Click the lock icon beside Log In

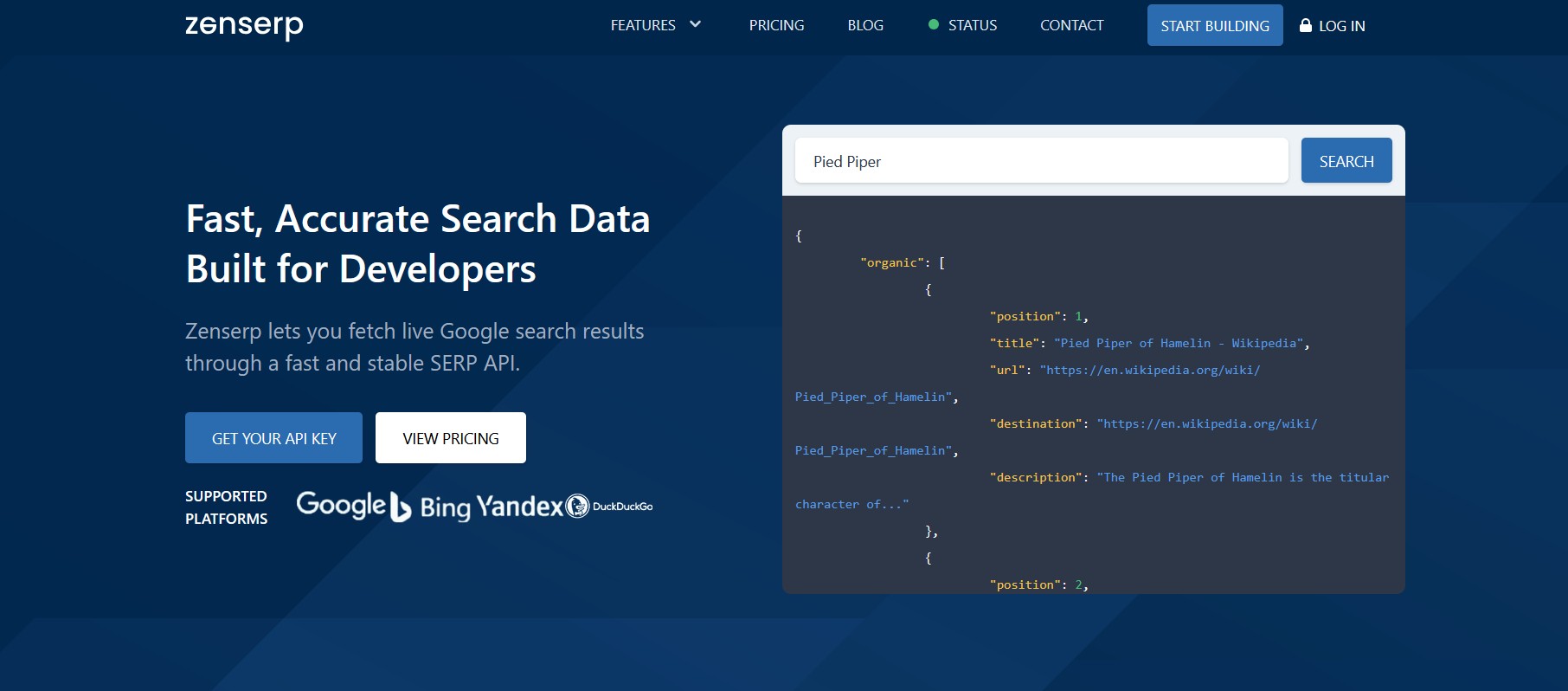pyautogui.click(x=1306, y=25)
